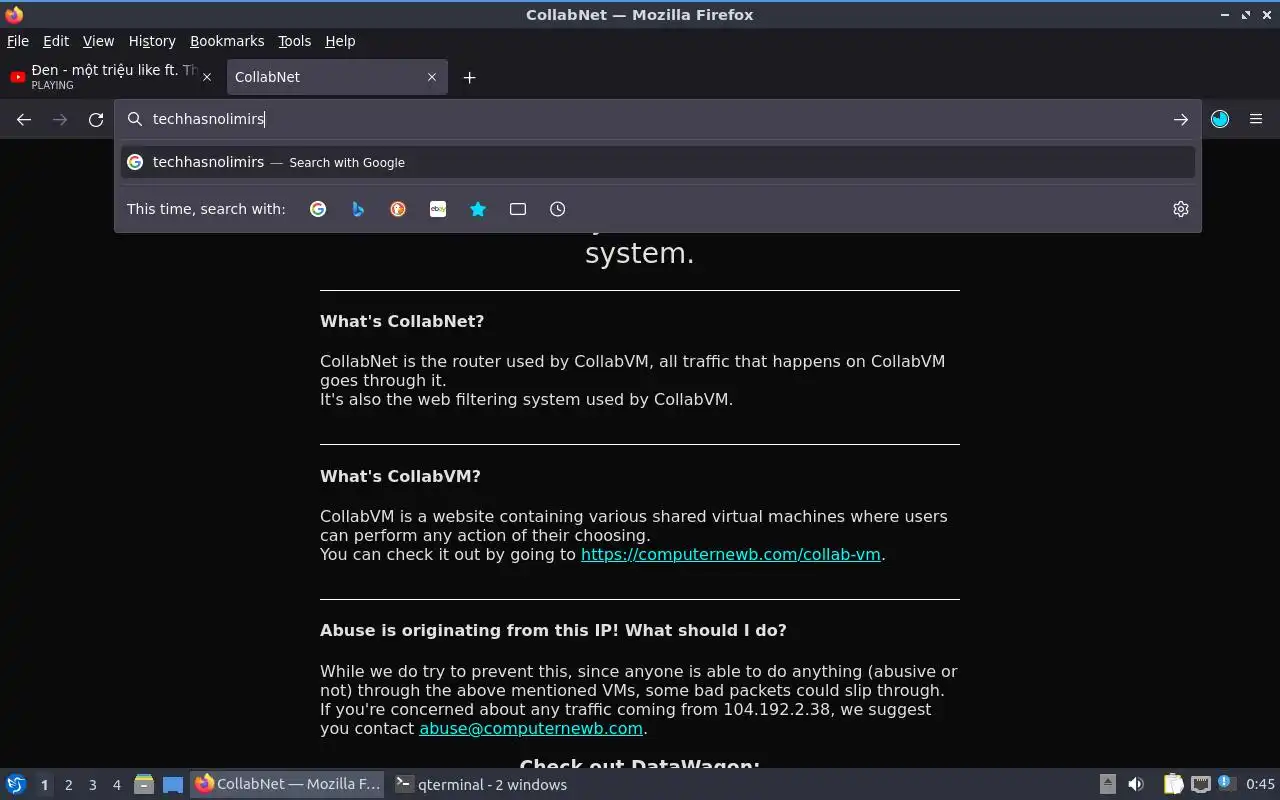Open the Lubuntu start menu icon
This screenshot has width=1280, height=800.
pyautogui.click(x=16, y=784)
